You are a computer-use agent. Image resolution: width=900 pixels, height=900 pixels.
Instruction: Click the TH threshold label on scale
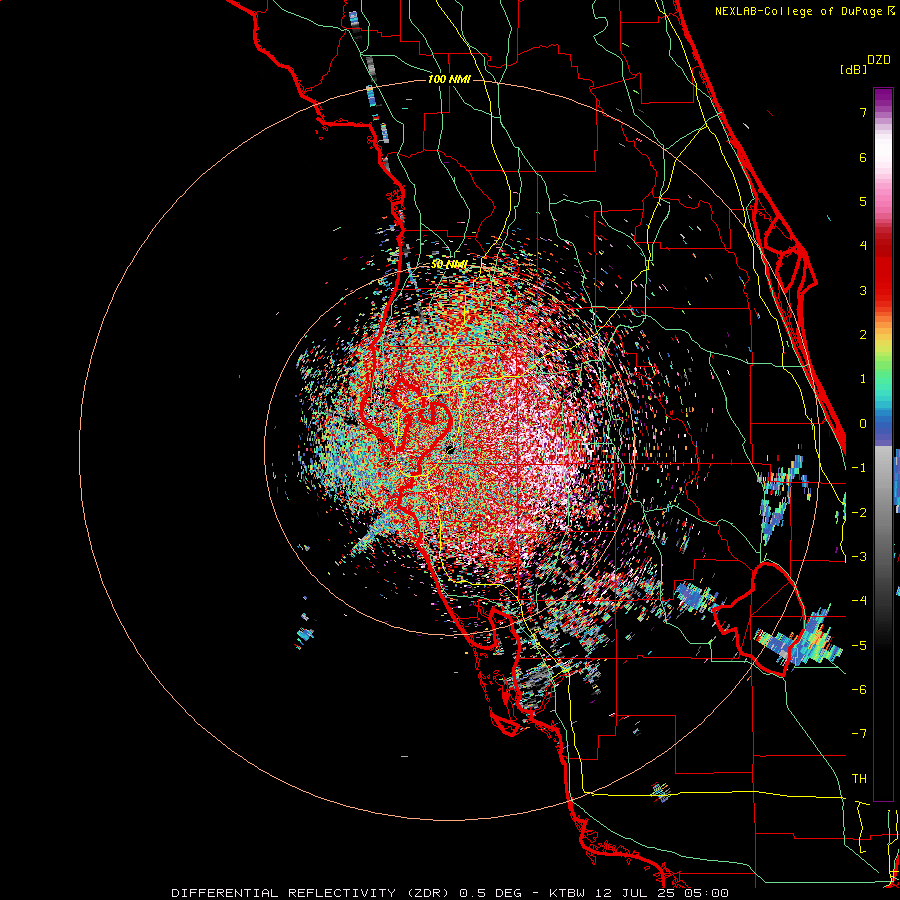click(859, 779)
